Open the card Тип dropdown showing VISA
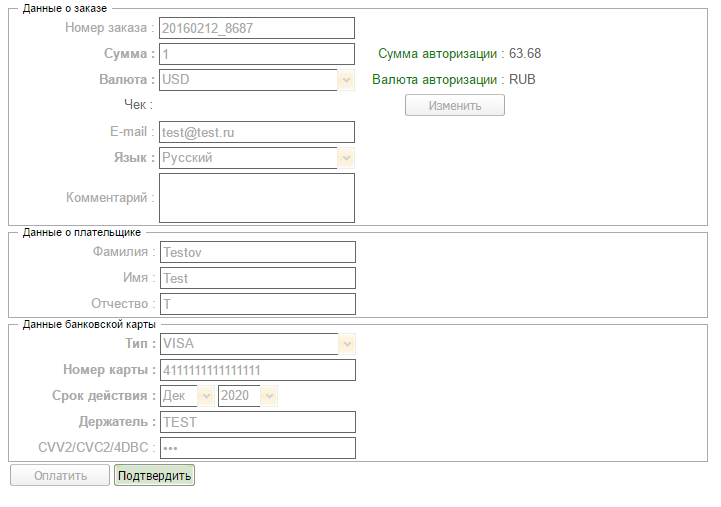 click(257, 344)
